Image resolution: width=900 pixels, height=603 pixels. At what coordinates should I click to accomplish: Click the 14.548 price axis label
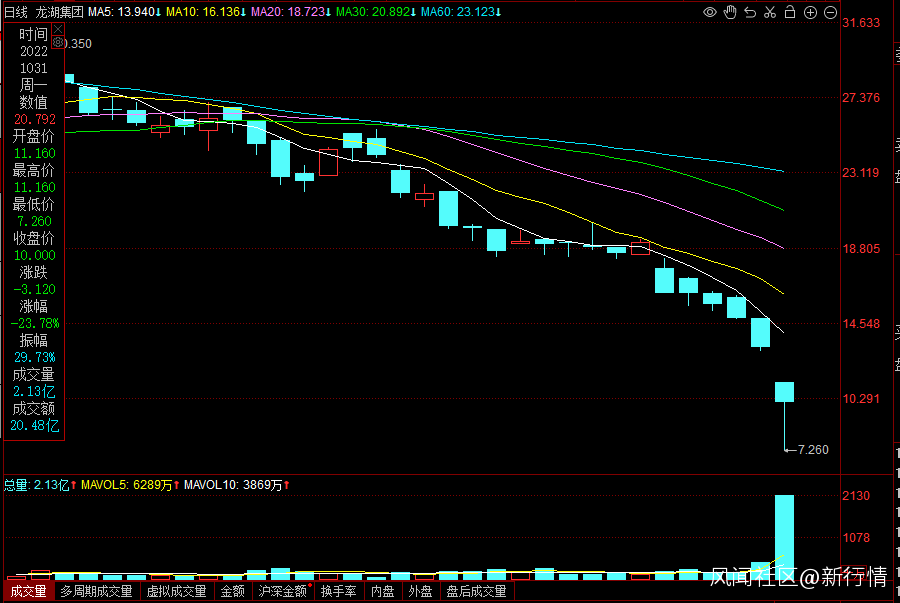tap(861, 324)
